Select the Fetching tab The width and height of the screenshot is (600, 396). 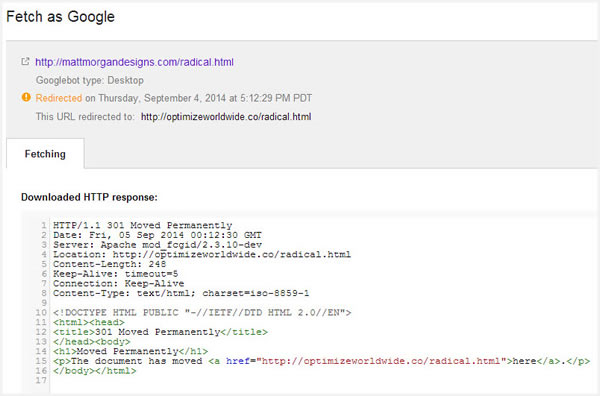click(45, 154)
